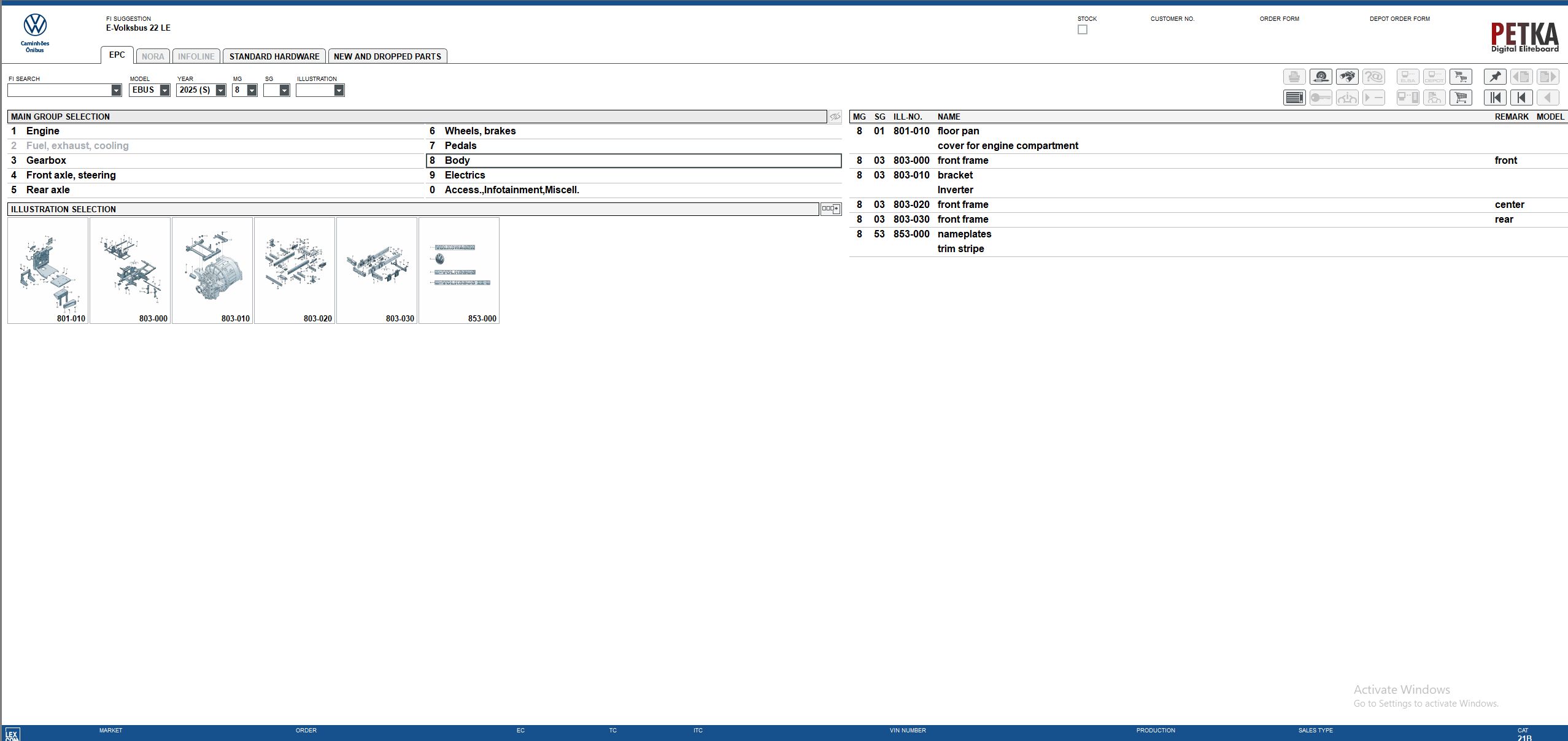Expand the YEAR 2025 (S) dropdown
The height and width of the screenshot is (741, 1568).
point(220,90)
